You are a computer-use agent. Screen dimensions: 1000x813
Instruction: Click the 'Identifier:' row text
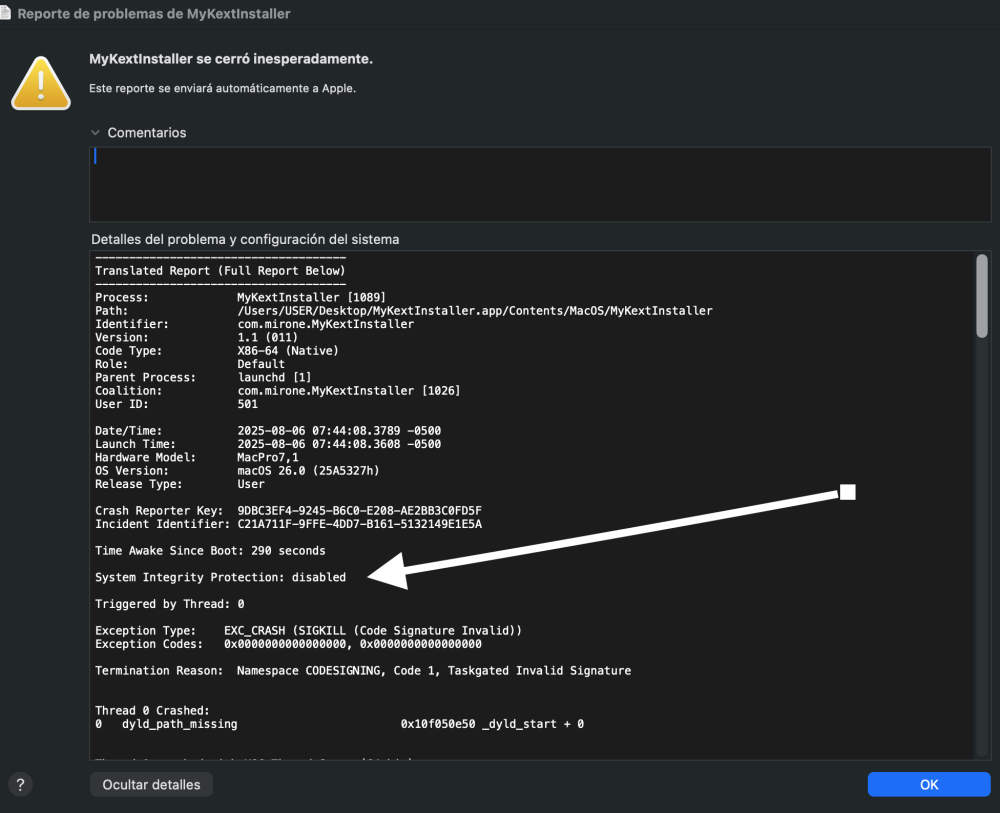click(254, 324)
